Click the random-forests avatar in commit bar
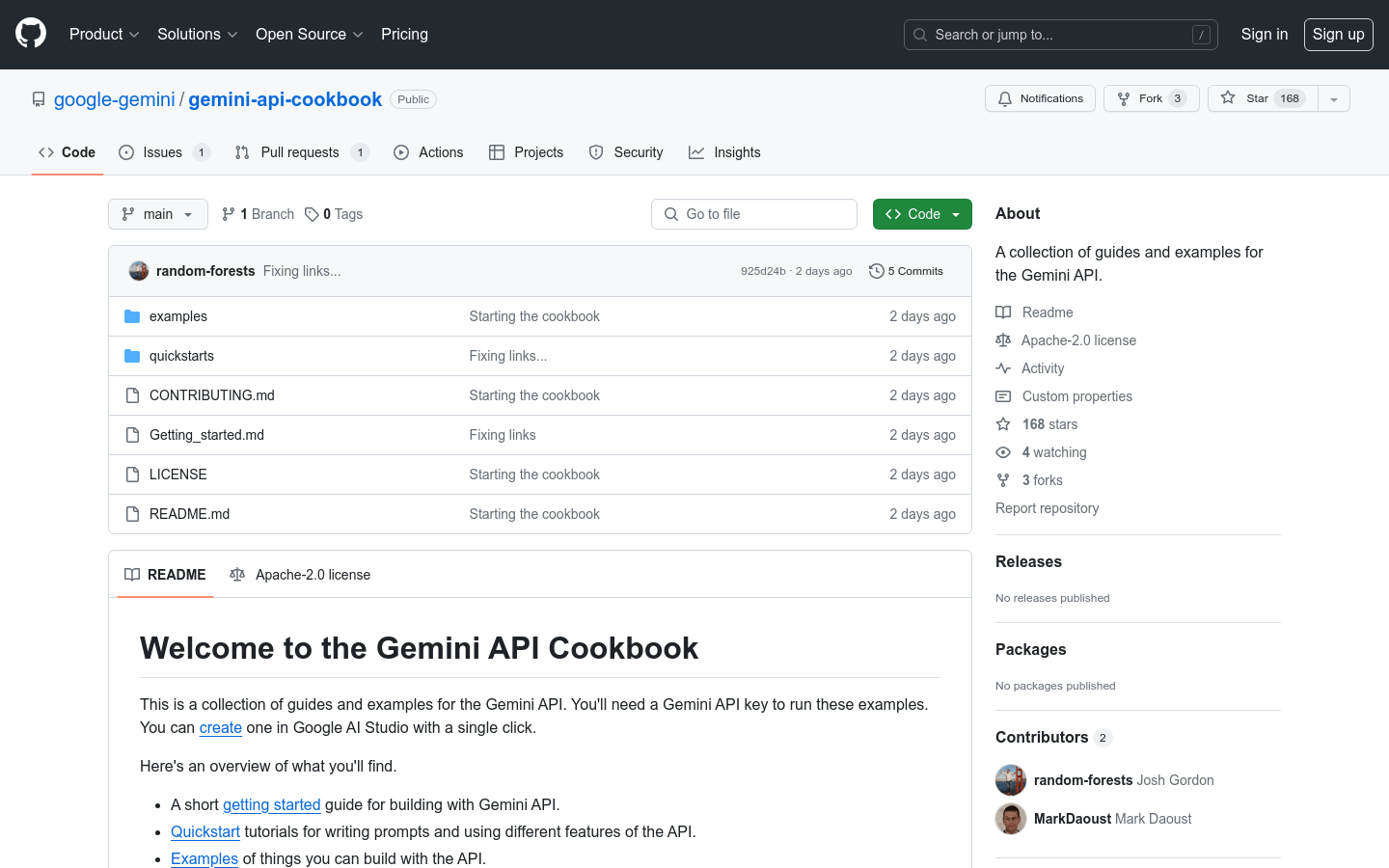Viewport: 1389px width, 868px height. [139, 271]
